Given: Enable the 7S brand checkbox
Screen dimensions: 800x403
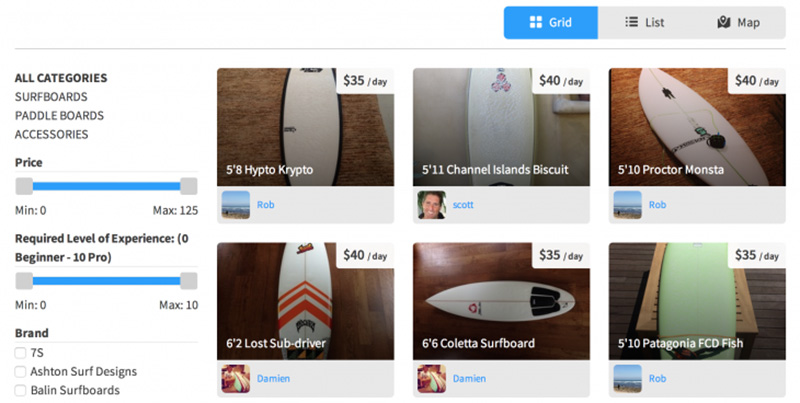Looking at the screenshot, I should click(x=20, y=352).
